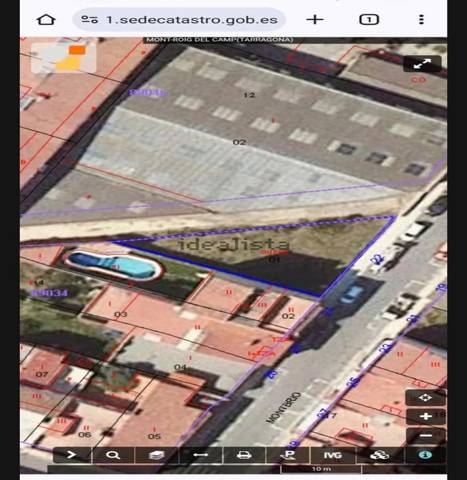Open the map layers stack tool
This screenshot has height=480, width=467.
(156, 455)
